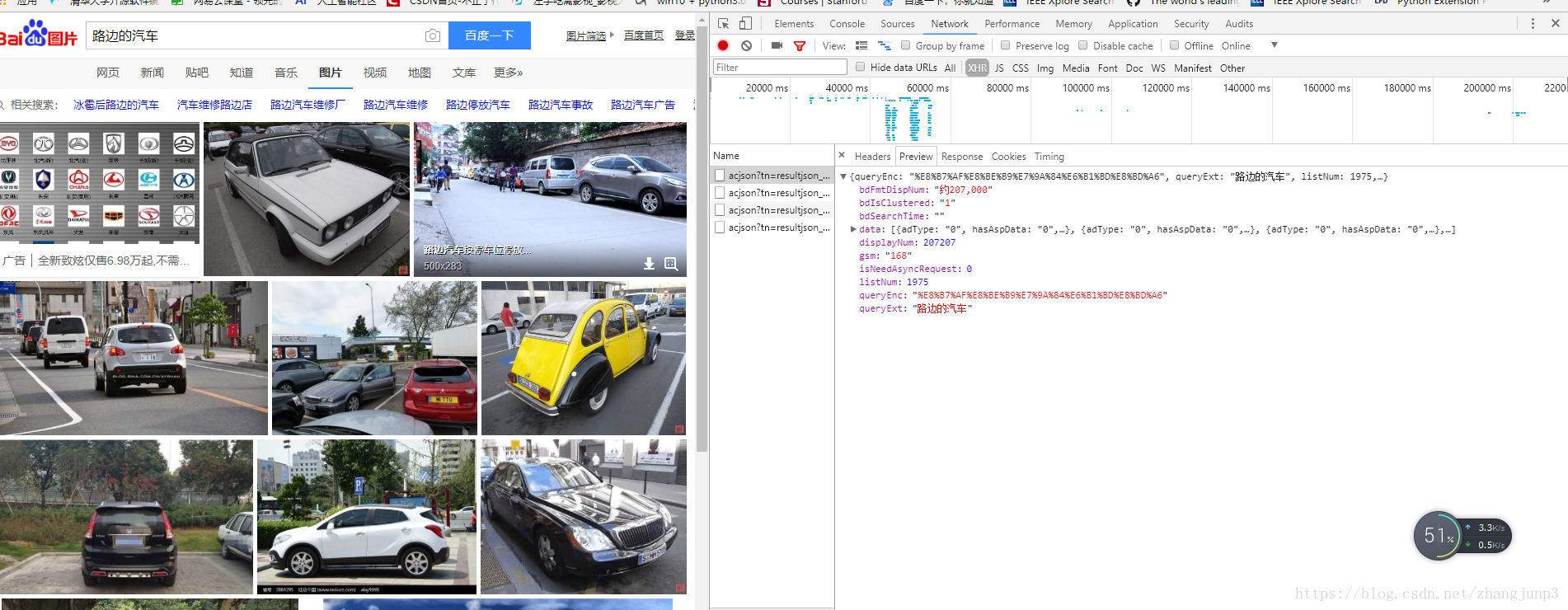The height and width of the screenshot is (610, 1568).
Task: Enable the Preserve log checkbox
Action: point(1005,45)
